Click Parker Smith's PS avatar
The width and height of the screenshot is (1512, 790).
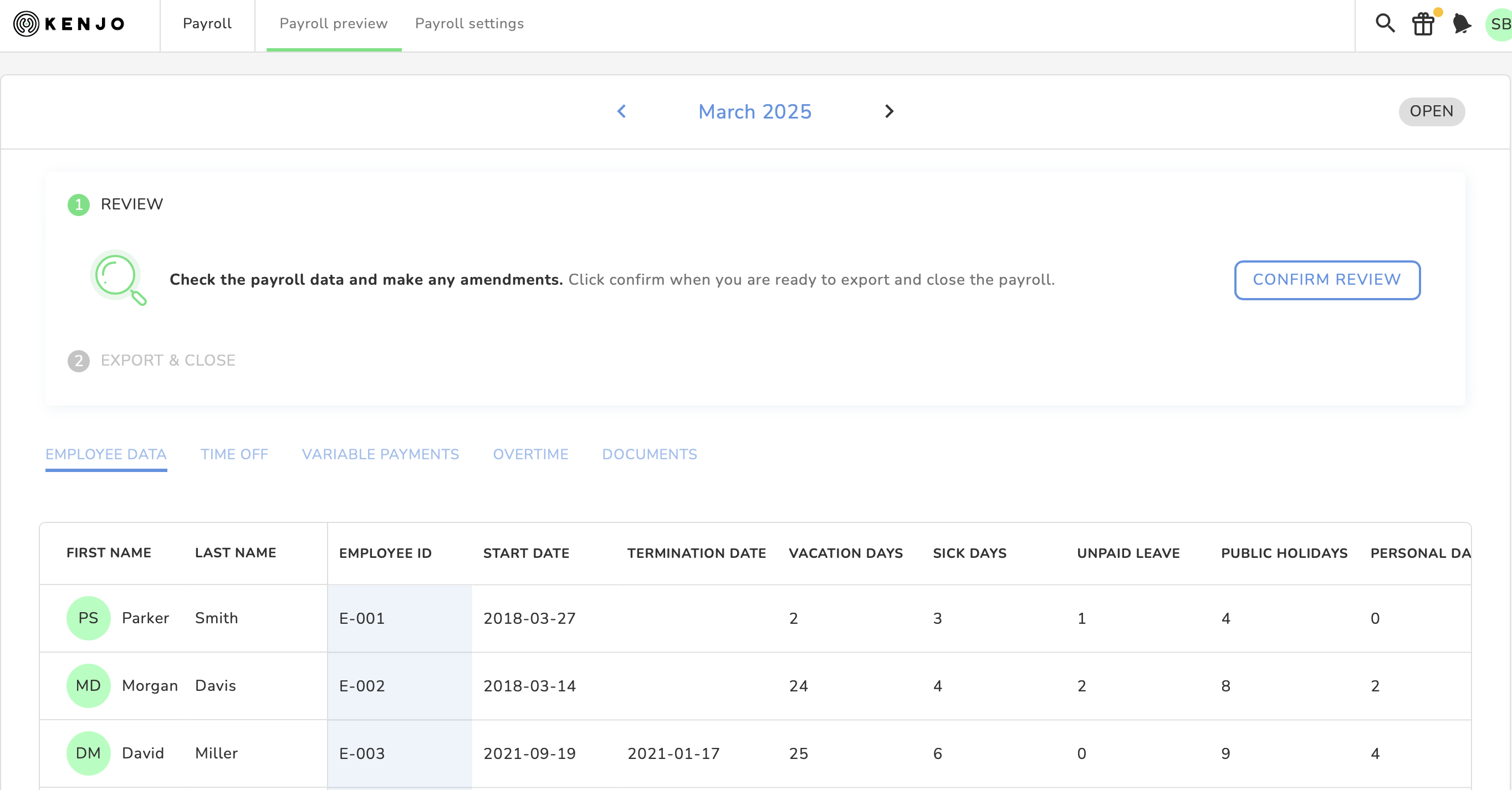88,618
